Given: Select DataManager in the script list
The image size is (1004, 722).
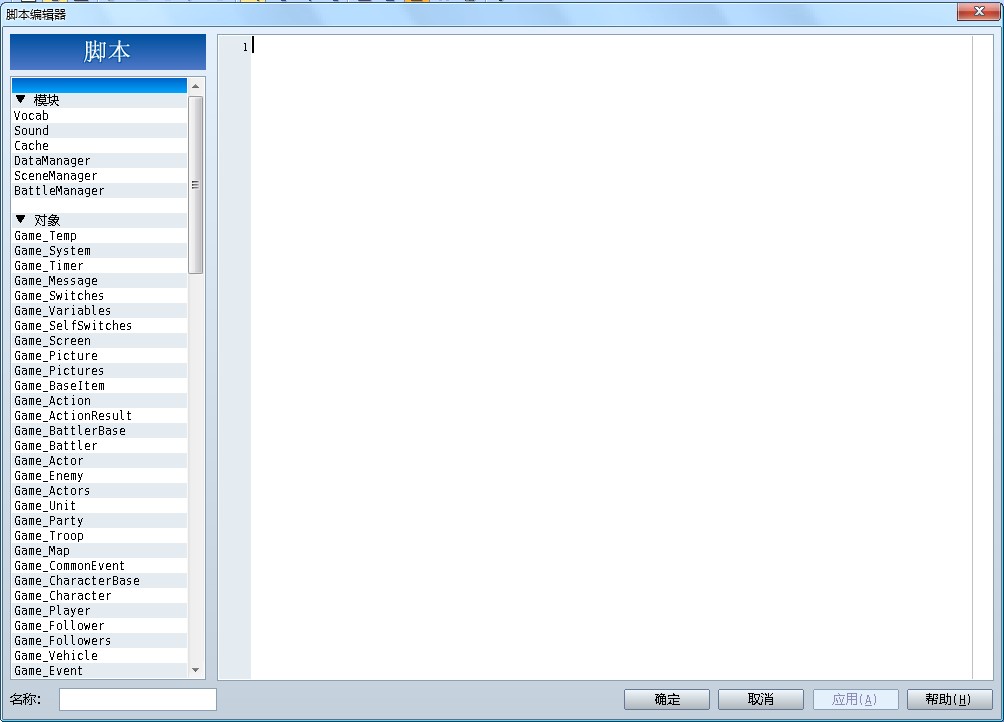Looking at the screenshot, I should pos(100,161).
